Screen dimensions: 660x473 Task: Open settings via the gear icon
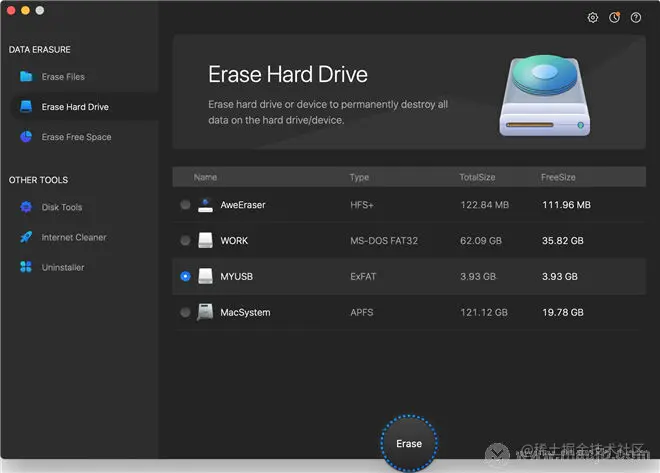[x=593, y=18]
